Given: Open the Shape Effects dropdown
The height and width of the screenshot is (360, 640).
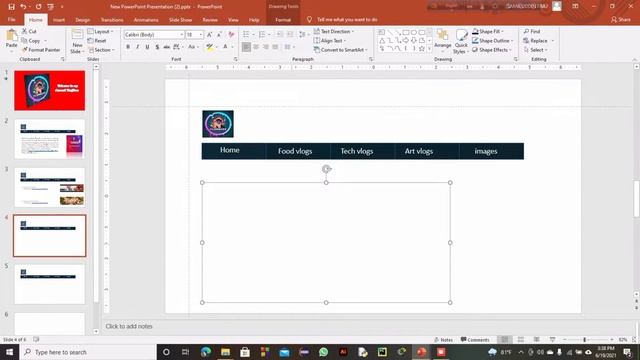Looking at the screenshot, I should click(492, 50).
